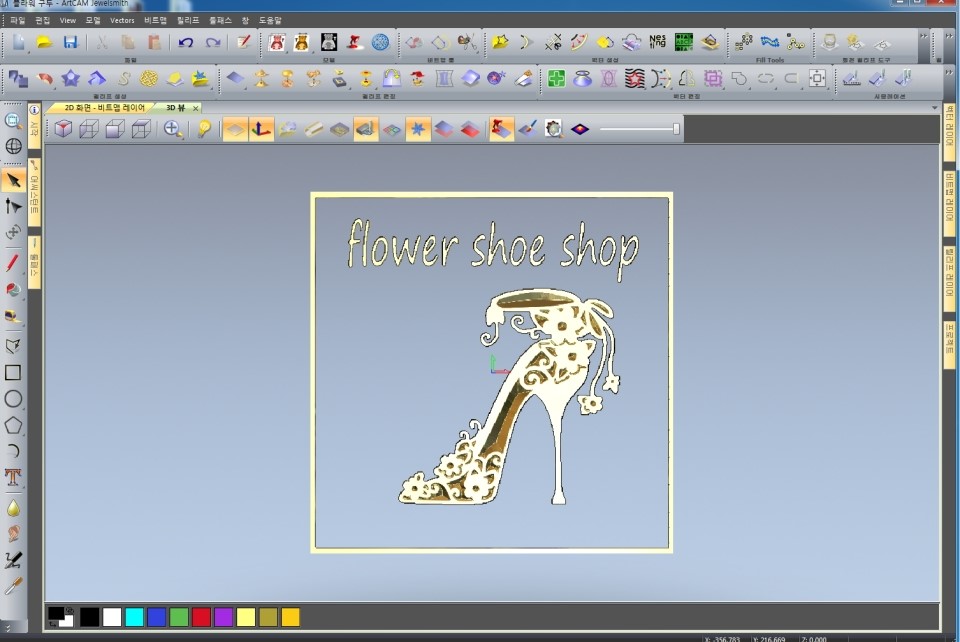This screenshot has height=642, width=960.
Task: Expand the hidden top toolbar overflow chevron
Action: pos(924,36)
